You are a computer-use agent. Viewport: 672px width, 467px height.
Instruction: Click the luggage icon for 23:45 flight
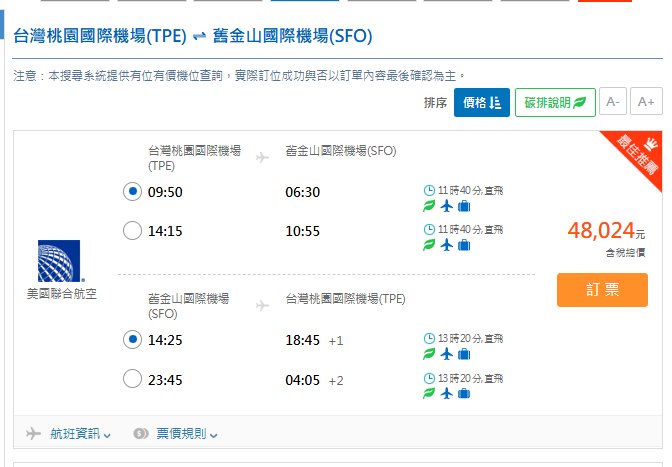pyautogui.click(x=464, y=393)
